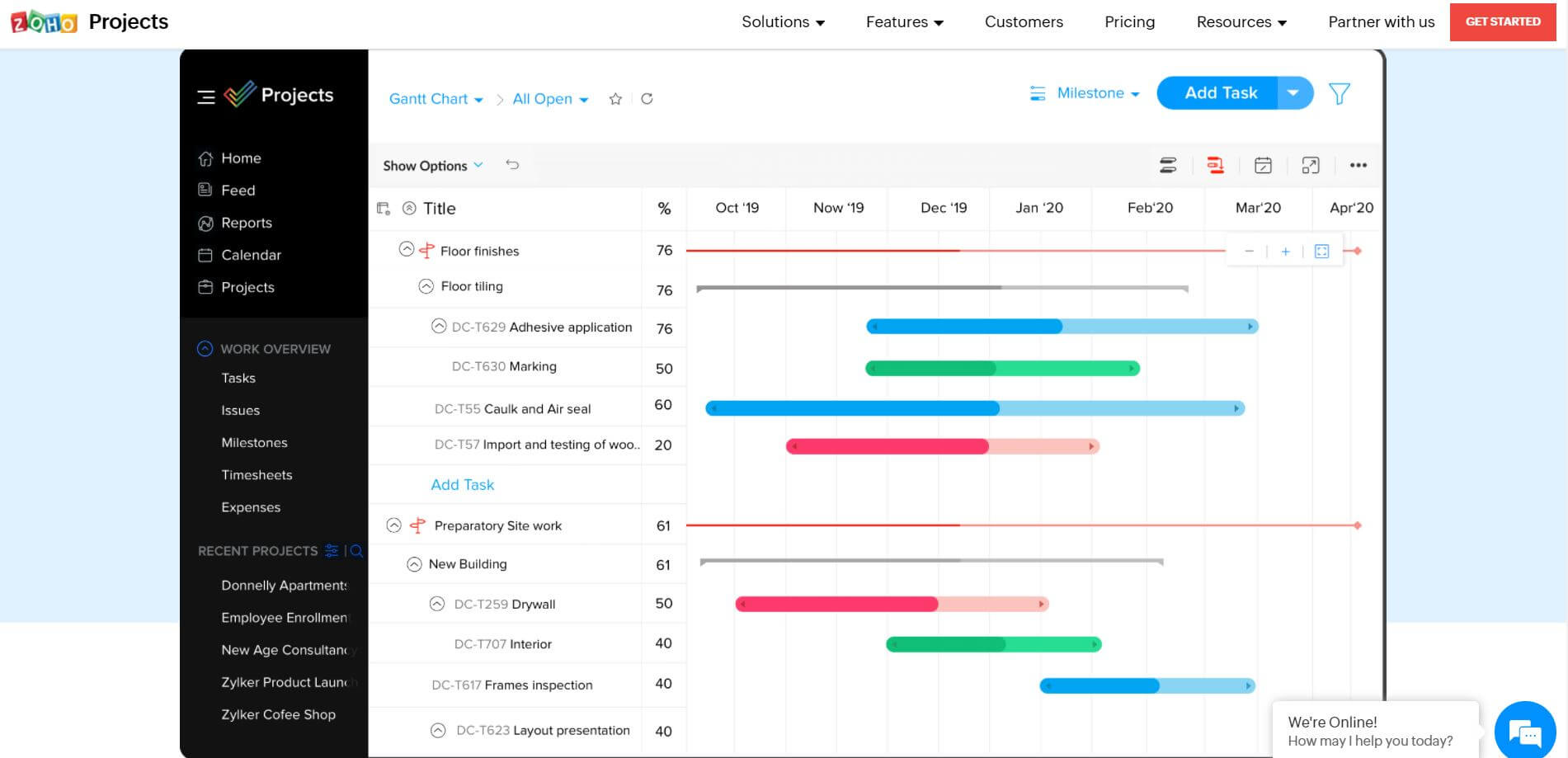Open the Gantt Chart view dropdown

[x=436, y=99]
